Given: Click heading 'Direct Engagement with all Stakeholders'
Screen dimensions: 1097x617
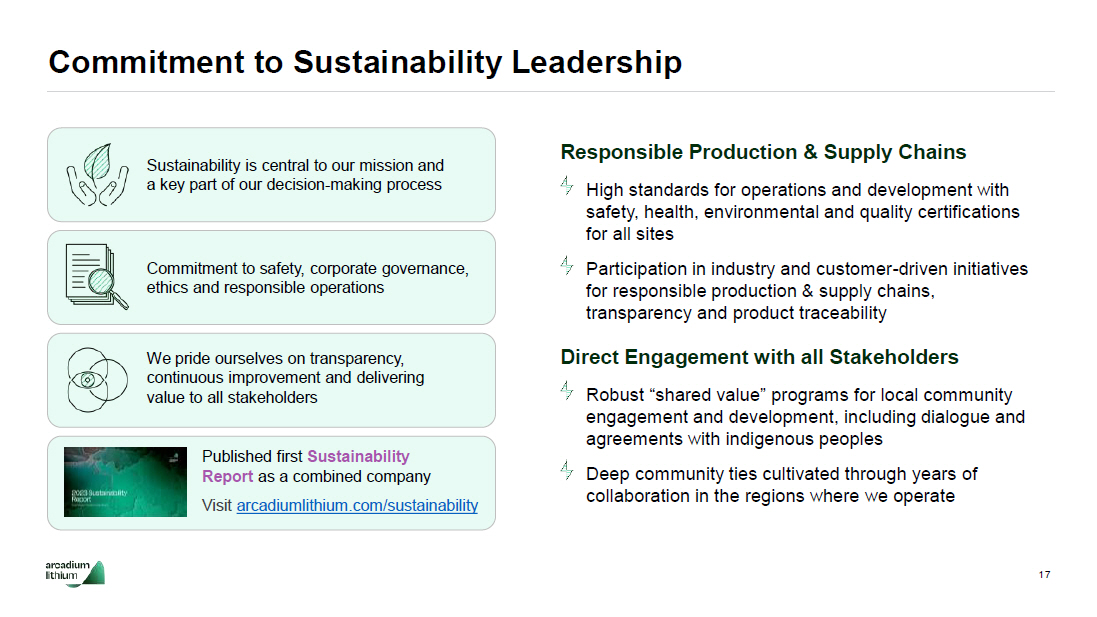Looking at the screenshot, I should [759, 357].
